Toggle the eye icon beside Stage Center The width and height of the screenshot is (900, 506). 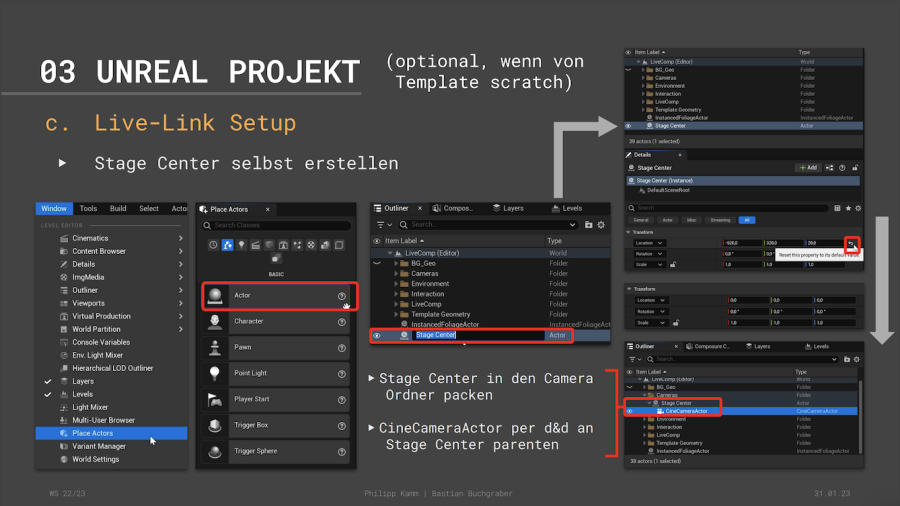click(377, 335)
